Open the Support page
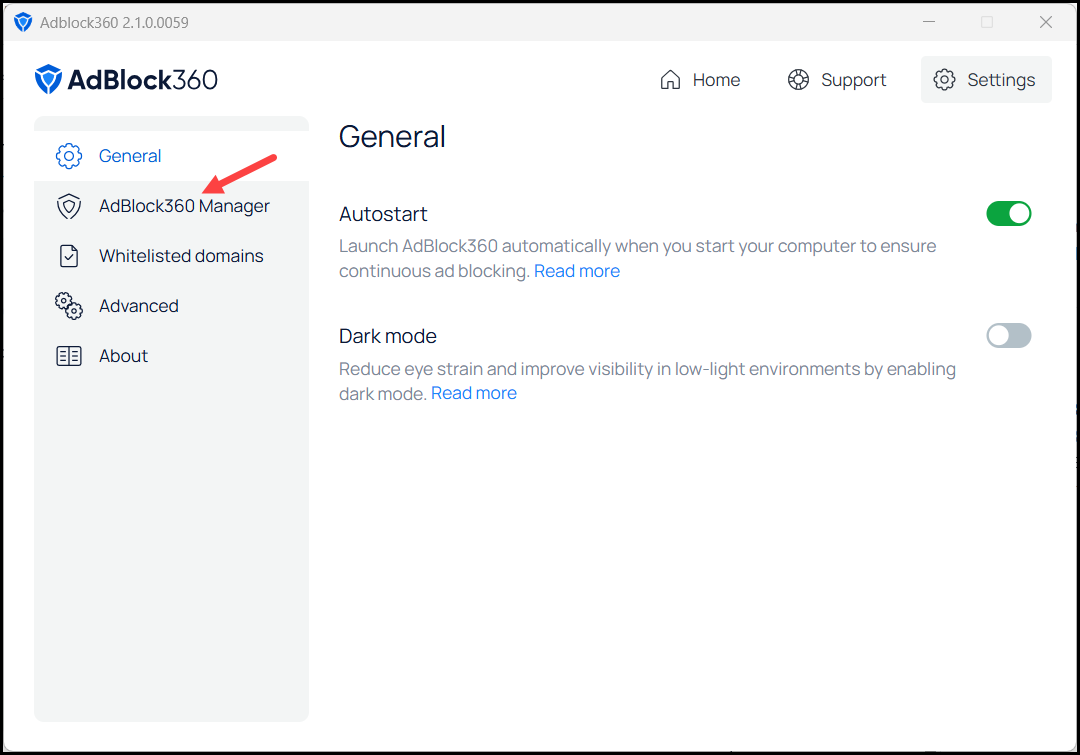The image size is (1080, 755). click(837, 80)
